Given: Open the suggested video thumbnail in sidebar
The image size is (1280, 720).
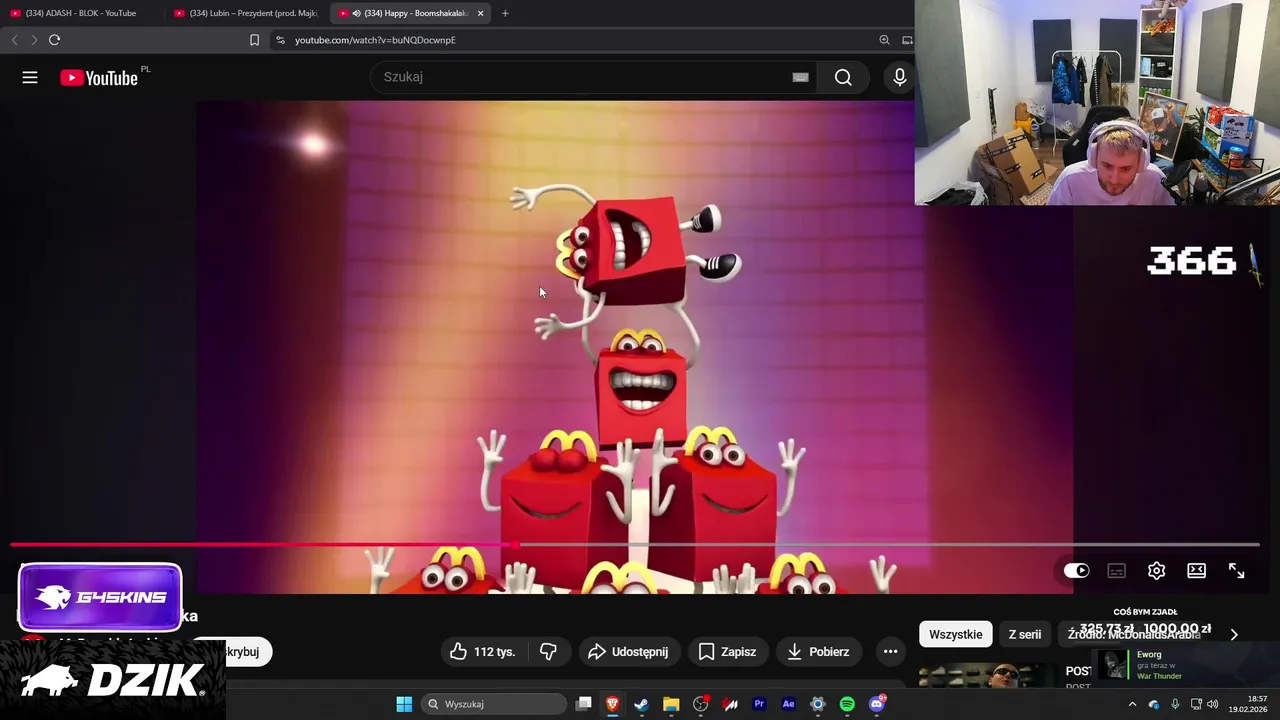Looking at the screenshot, I should (x=988, y=676).
